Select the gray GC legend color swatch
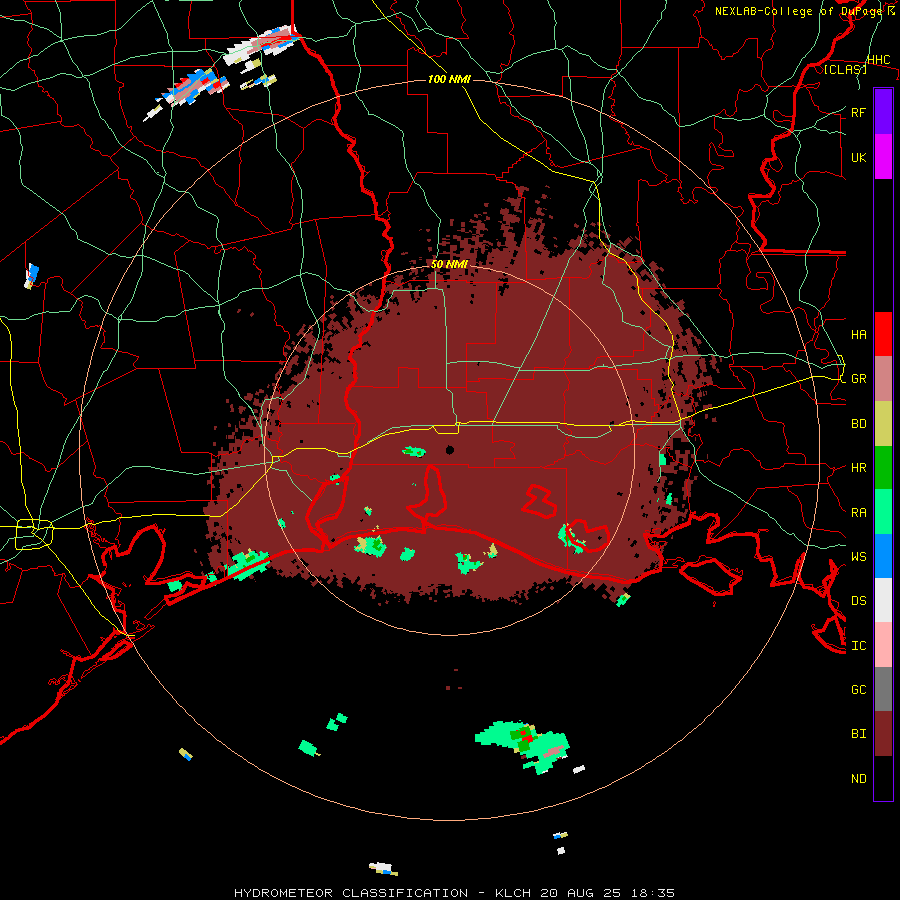Image resolution: width=900 pixels, height=900 pixels. [883, 689]
